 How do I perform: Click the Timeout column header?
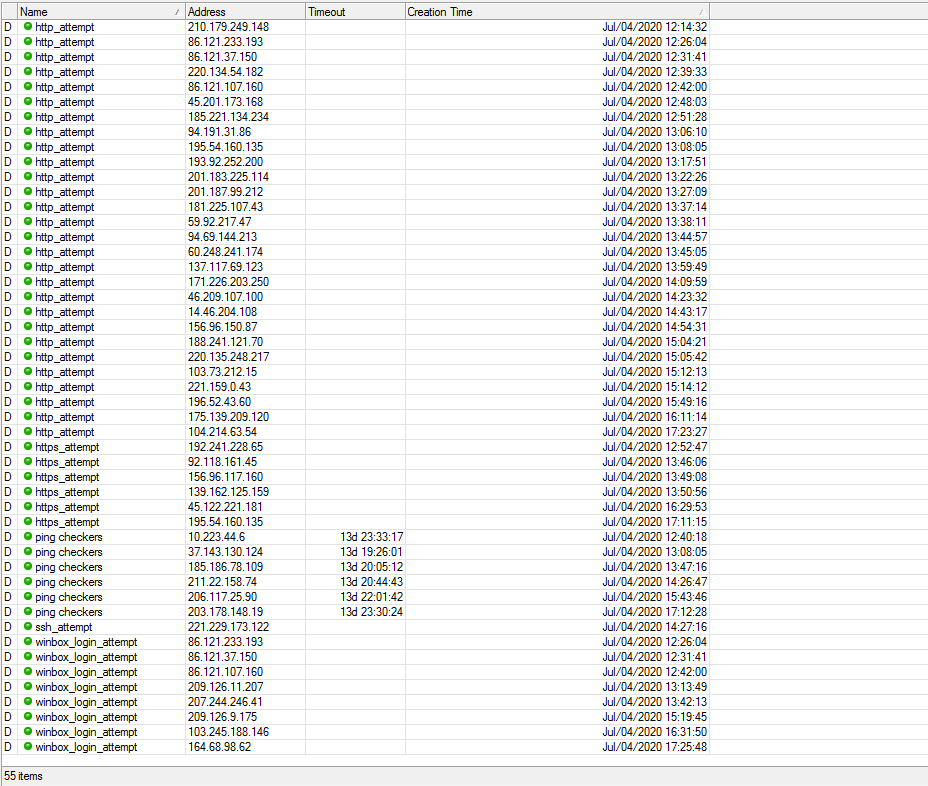coord(355,11)
